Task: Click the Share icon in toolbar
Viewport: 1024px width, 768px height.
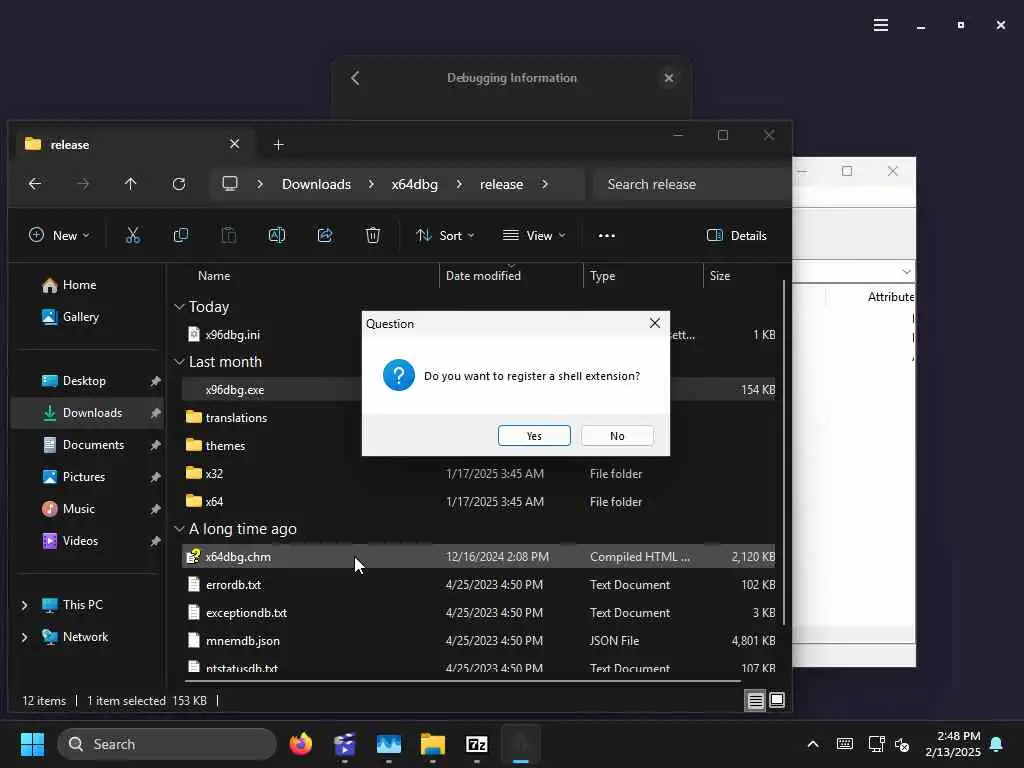Action: (325, 235)
